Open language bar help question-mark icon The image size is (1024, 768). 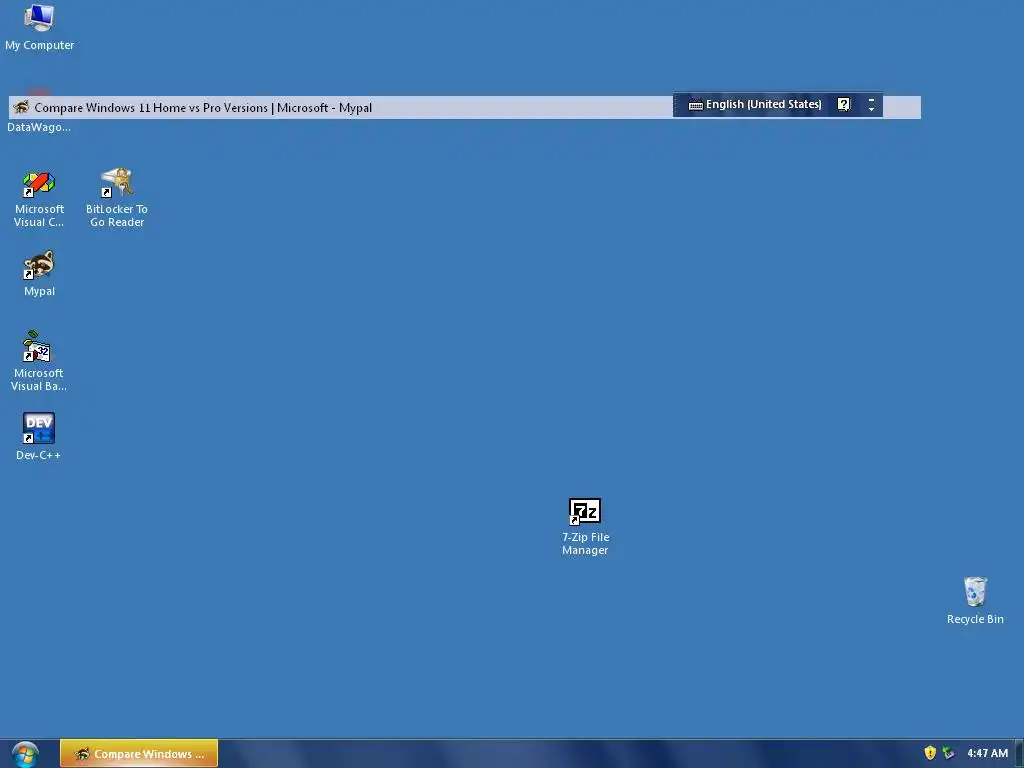844,104
